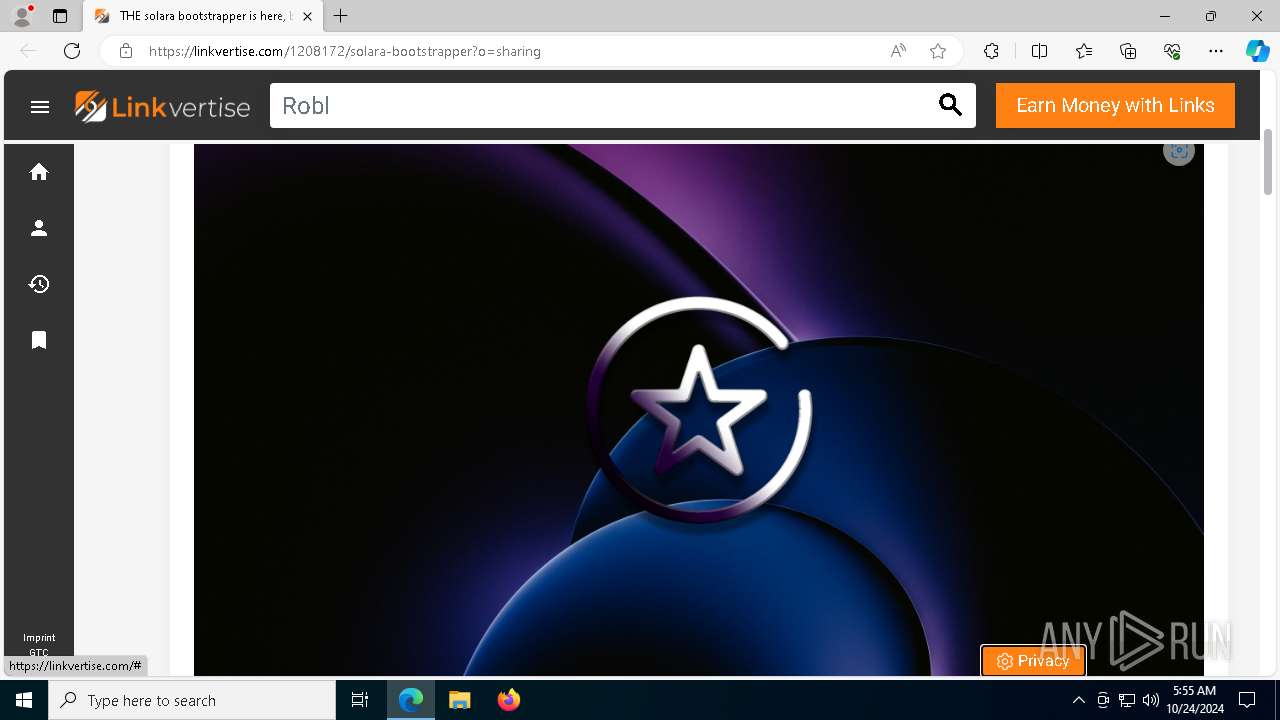This screenshot has height=720, width=1280.
Task: Refresh the page
Action: [x=72, y=51]
